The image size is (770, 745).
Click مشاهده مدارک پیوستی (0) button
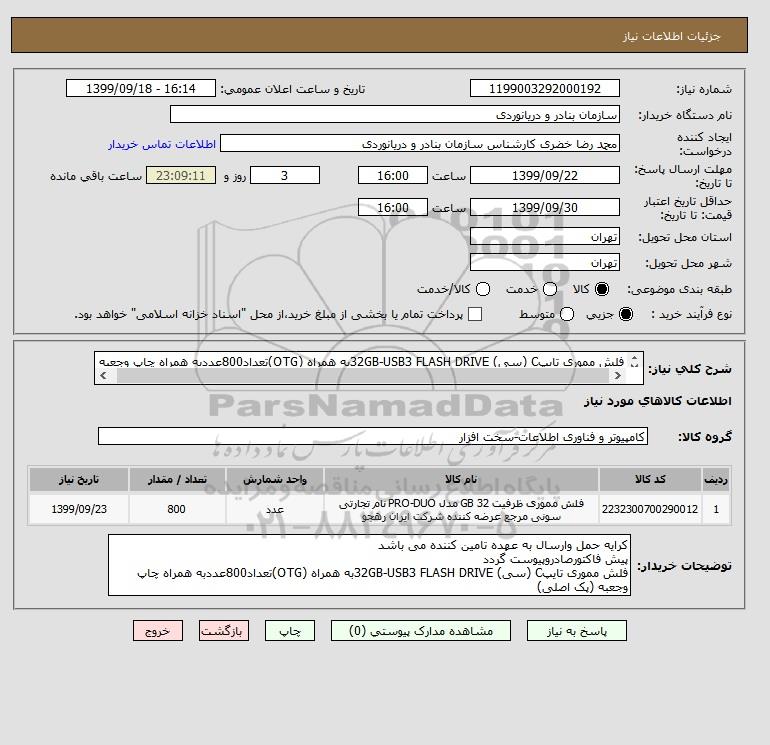coord(421,631)
